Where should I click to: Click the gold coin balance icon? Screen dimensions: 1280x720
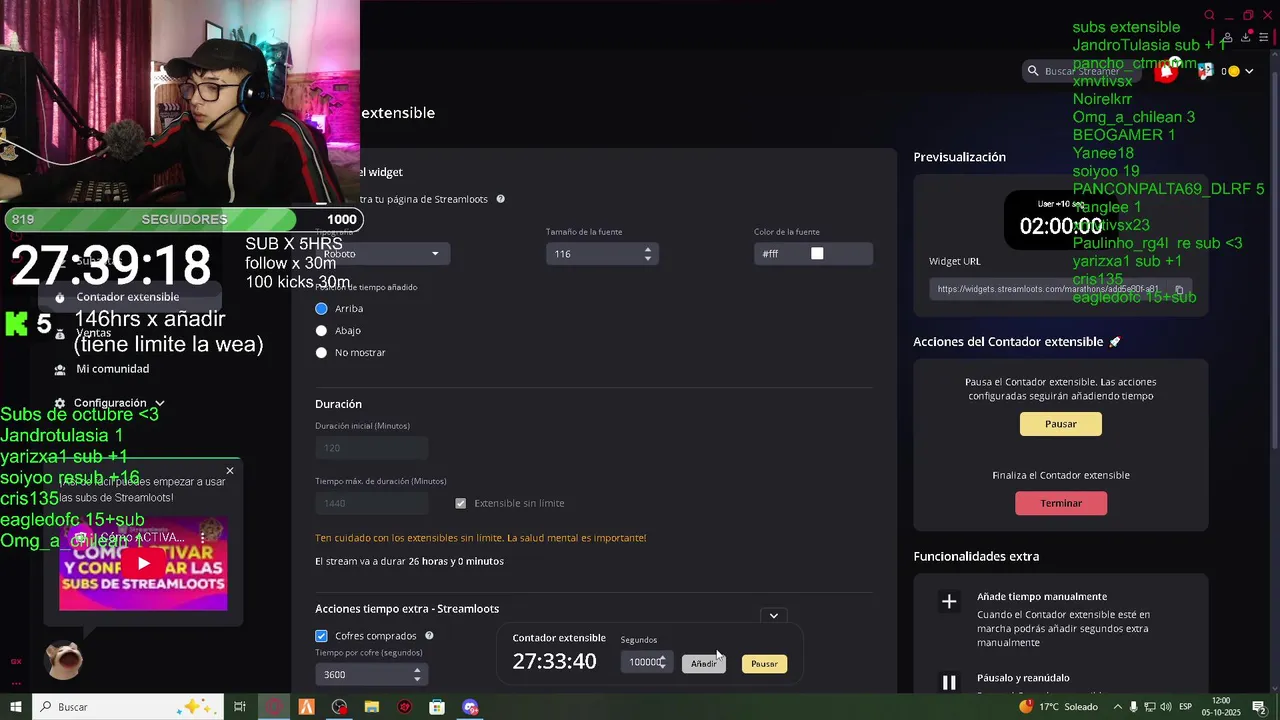pyautogui.click(x=1233, y=71)
